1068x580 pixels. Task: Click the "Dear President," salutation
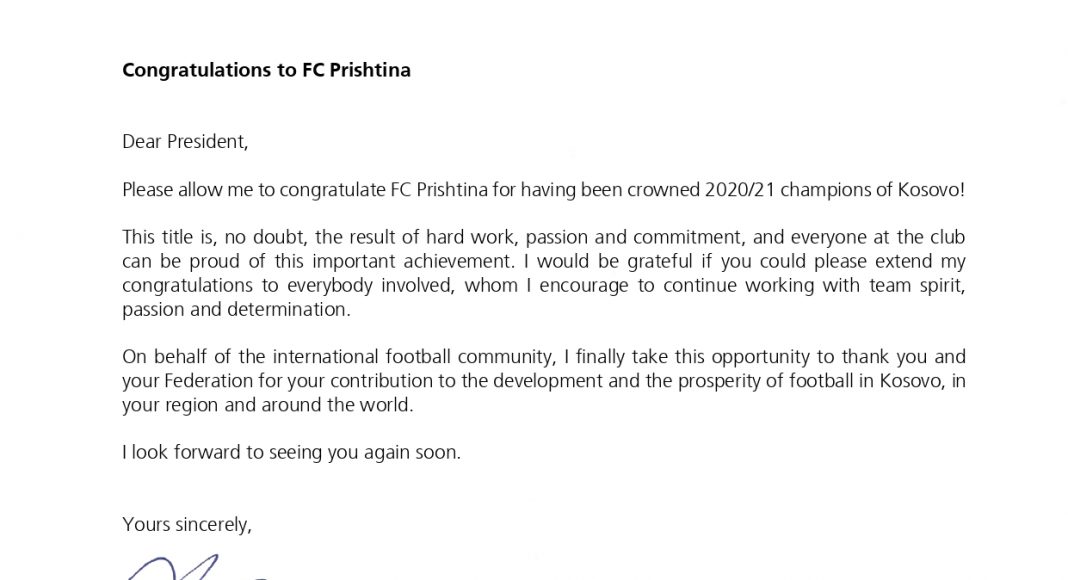[185, 141]
